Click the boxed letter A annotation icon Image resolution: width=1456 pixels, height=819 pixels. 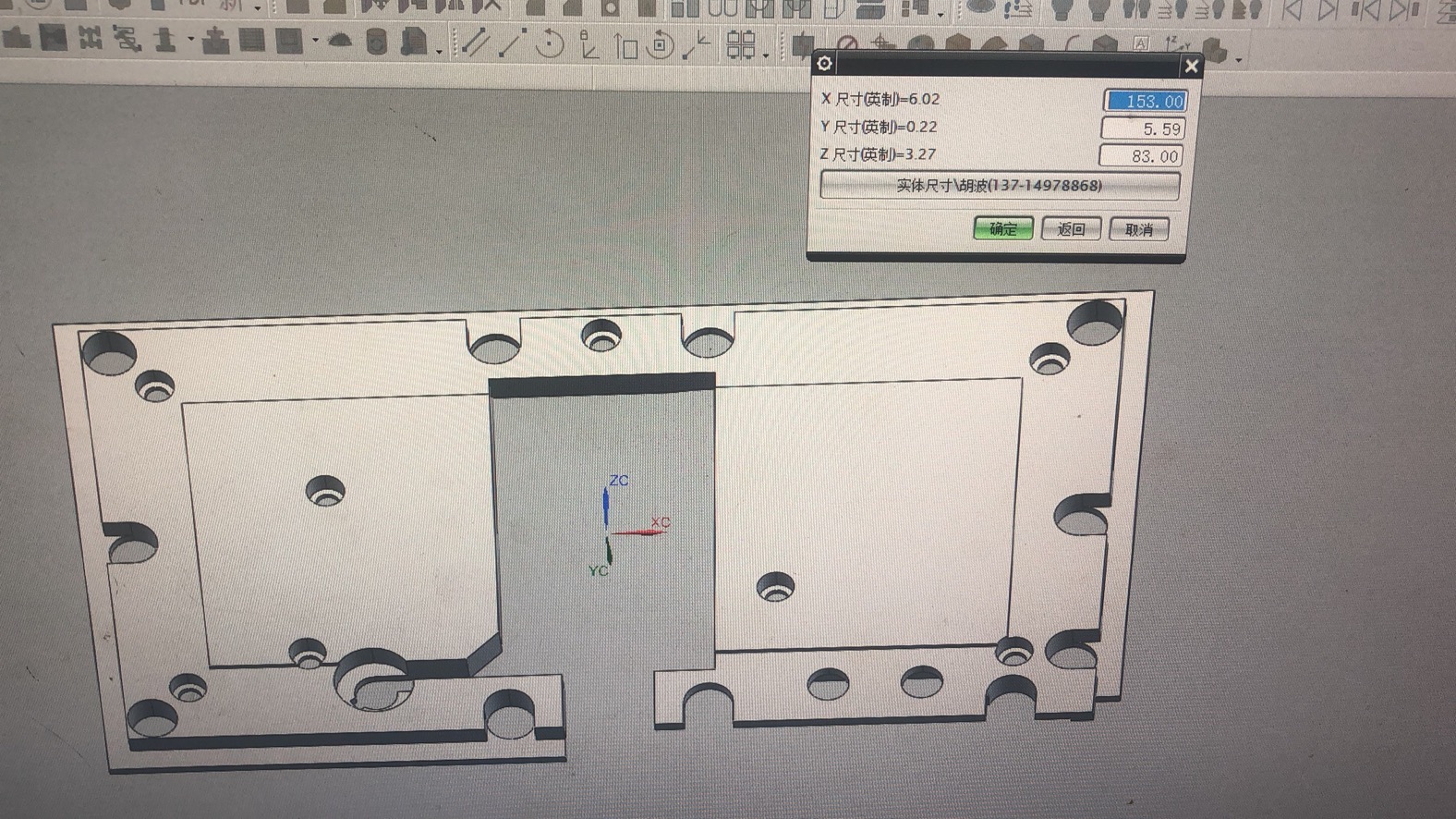(1142, 43)
